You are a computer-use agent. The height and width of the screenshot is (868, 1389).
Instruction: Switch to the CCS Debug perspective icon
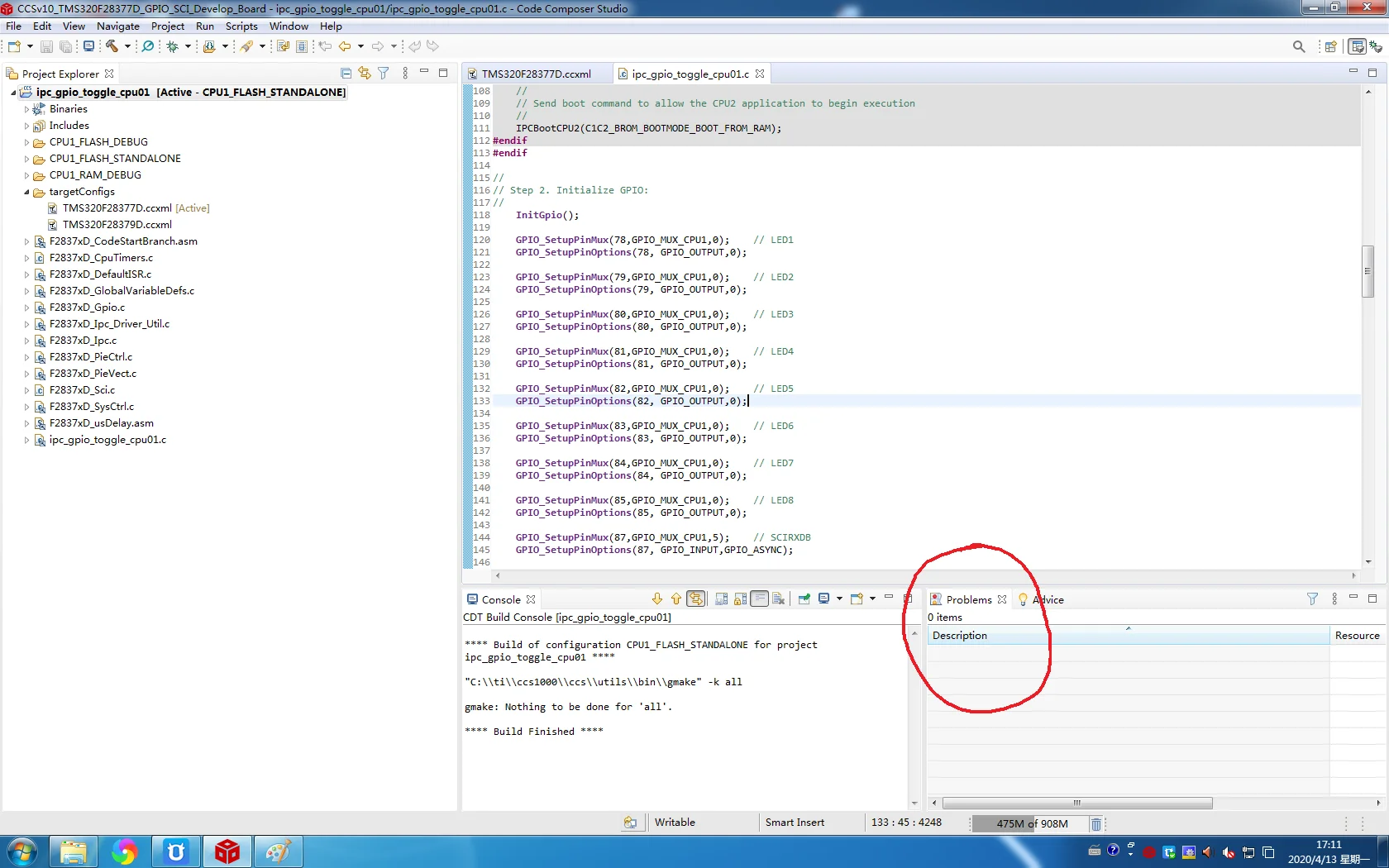tap(1376, 46)
